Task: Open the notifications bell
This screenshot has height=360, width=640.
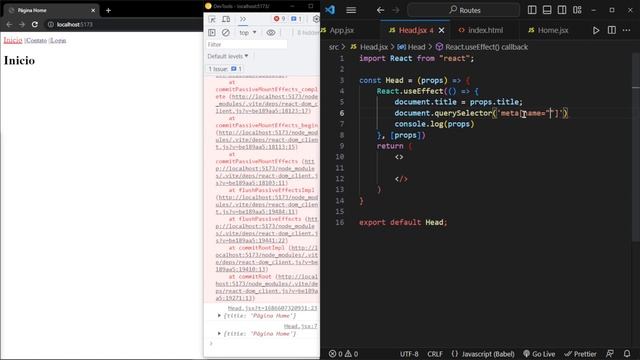Action: pyautogui.click(x=627, y=354)
